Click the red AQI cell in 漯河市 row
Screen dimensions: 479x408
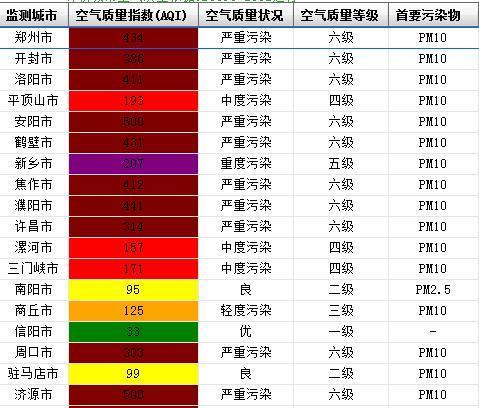(x=133, y=248)
